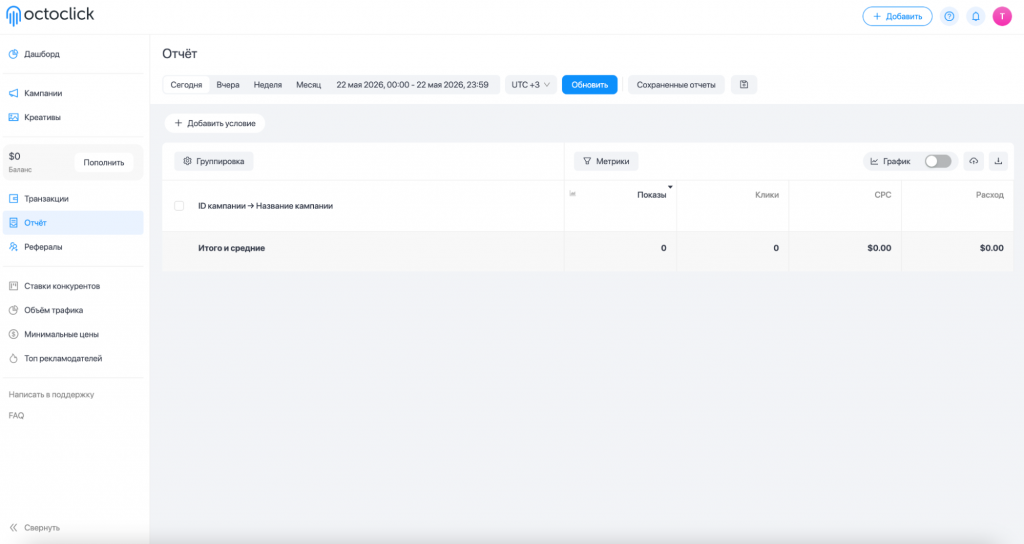Open the user avatar T menu
Screen dimensions: 1024x544
1002,16
